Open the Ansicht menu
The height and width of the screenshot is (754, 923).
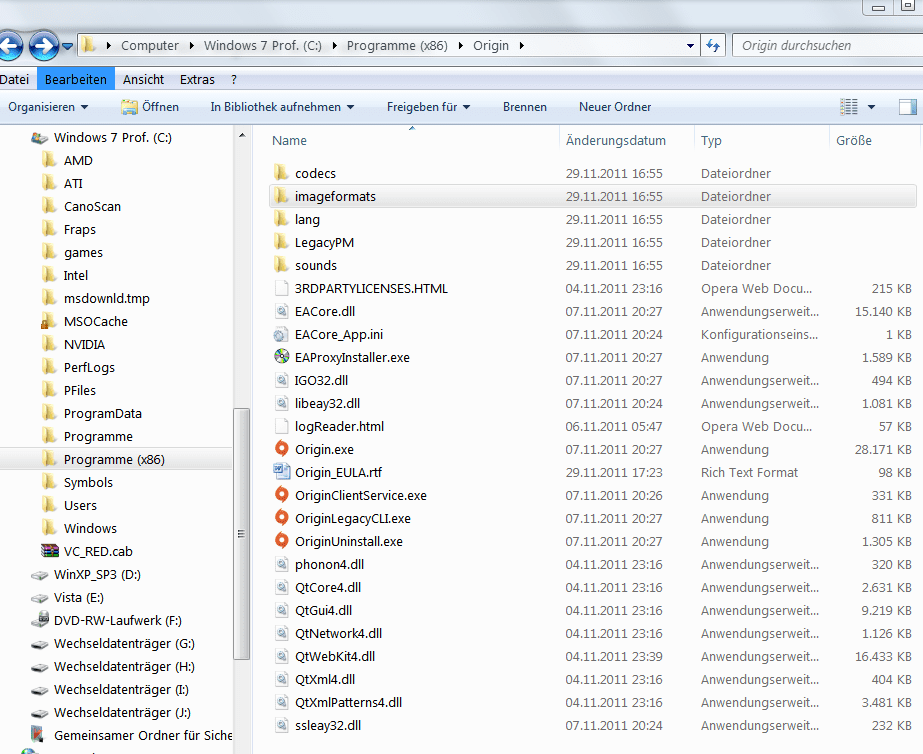(143, 79)
